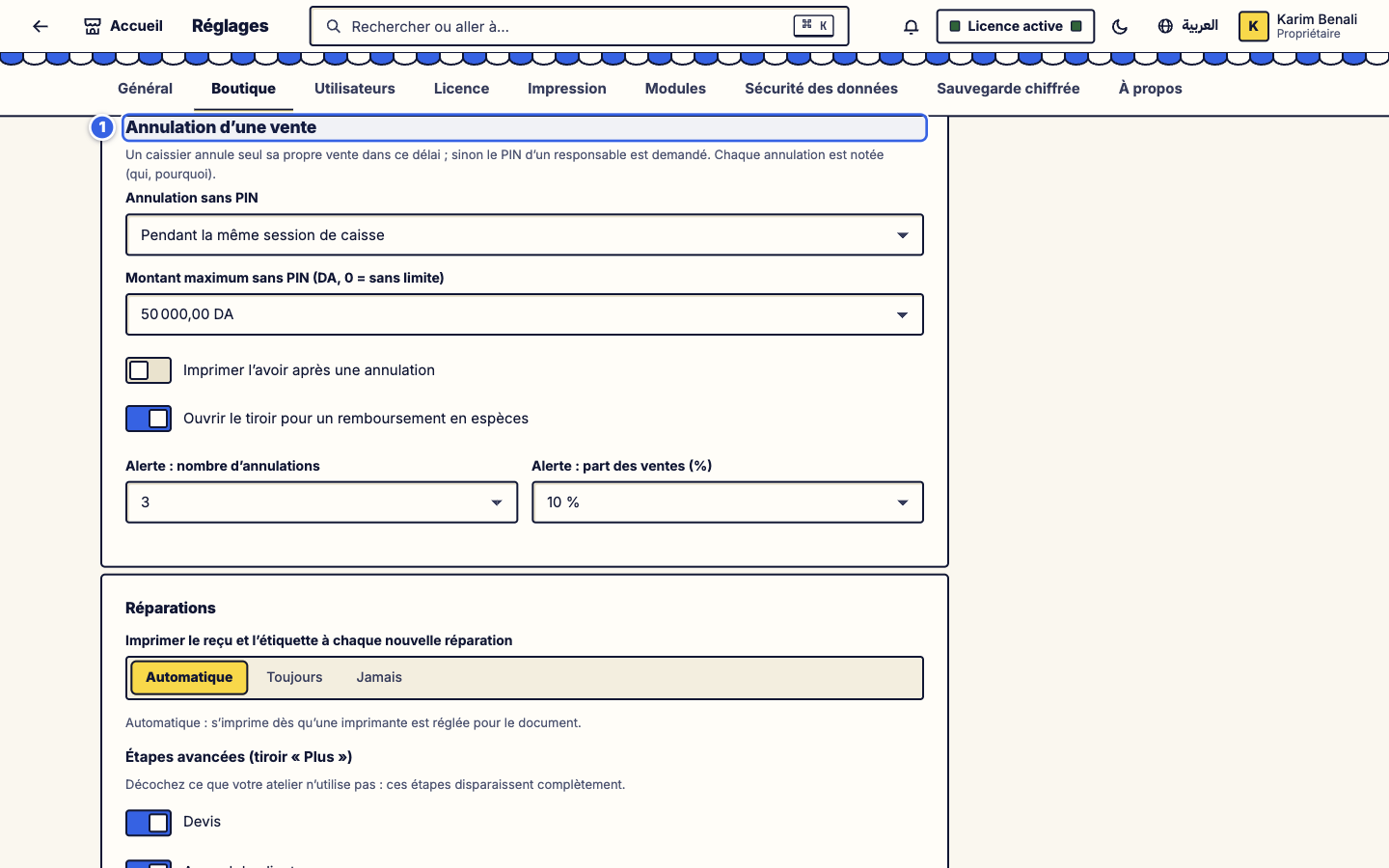The height and width of the screenshot is (868, 1389).
Task: Open Karim Benali profile menu
Action: pyautogui.click(x=1298, y=26)
